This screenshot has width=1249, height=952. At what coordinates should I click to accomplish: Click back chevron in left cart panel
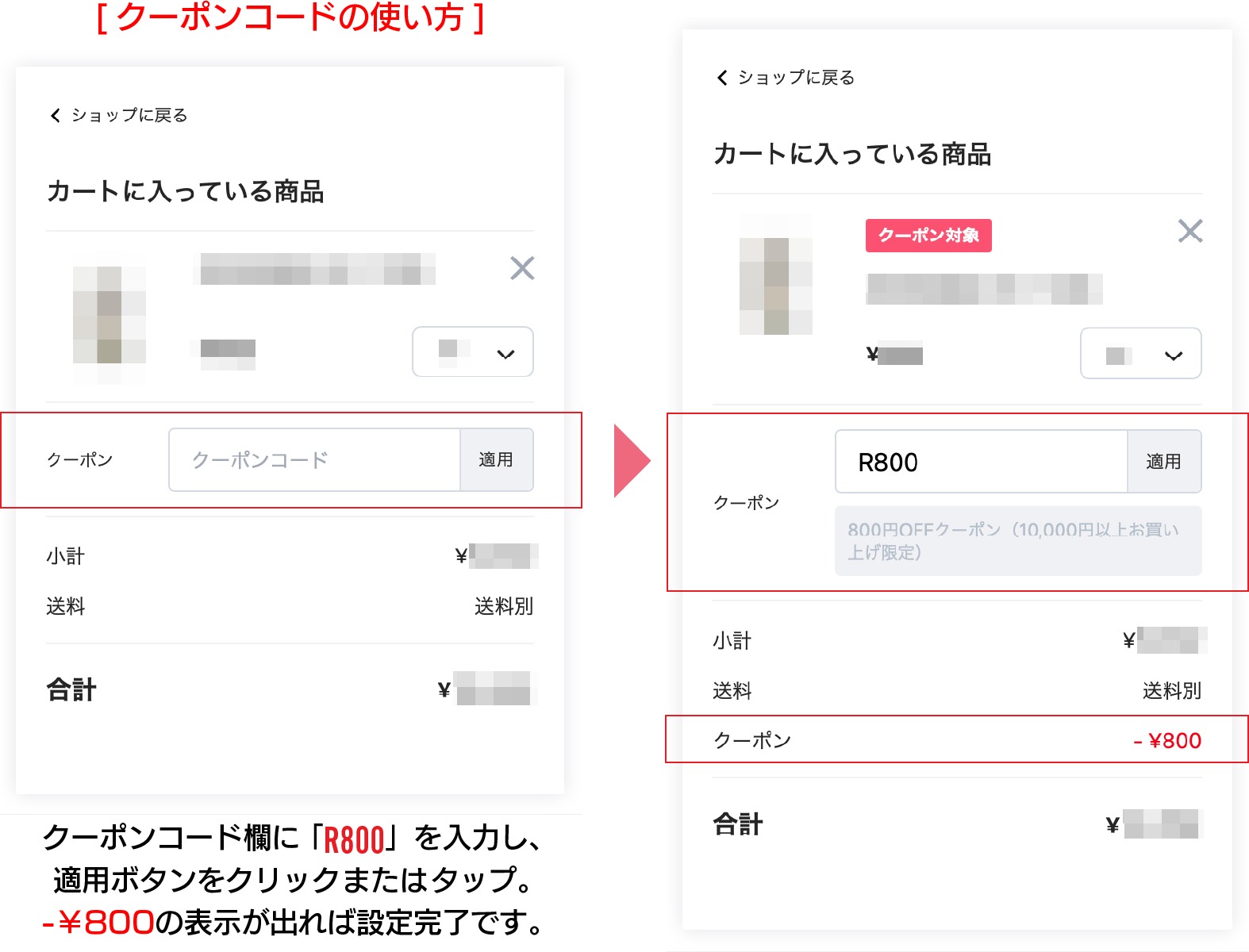(x=55, y=116)
